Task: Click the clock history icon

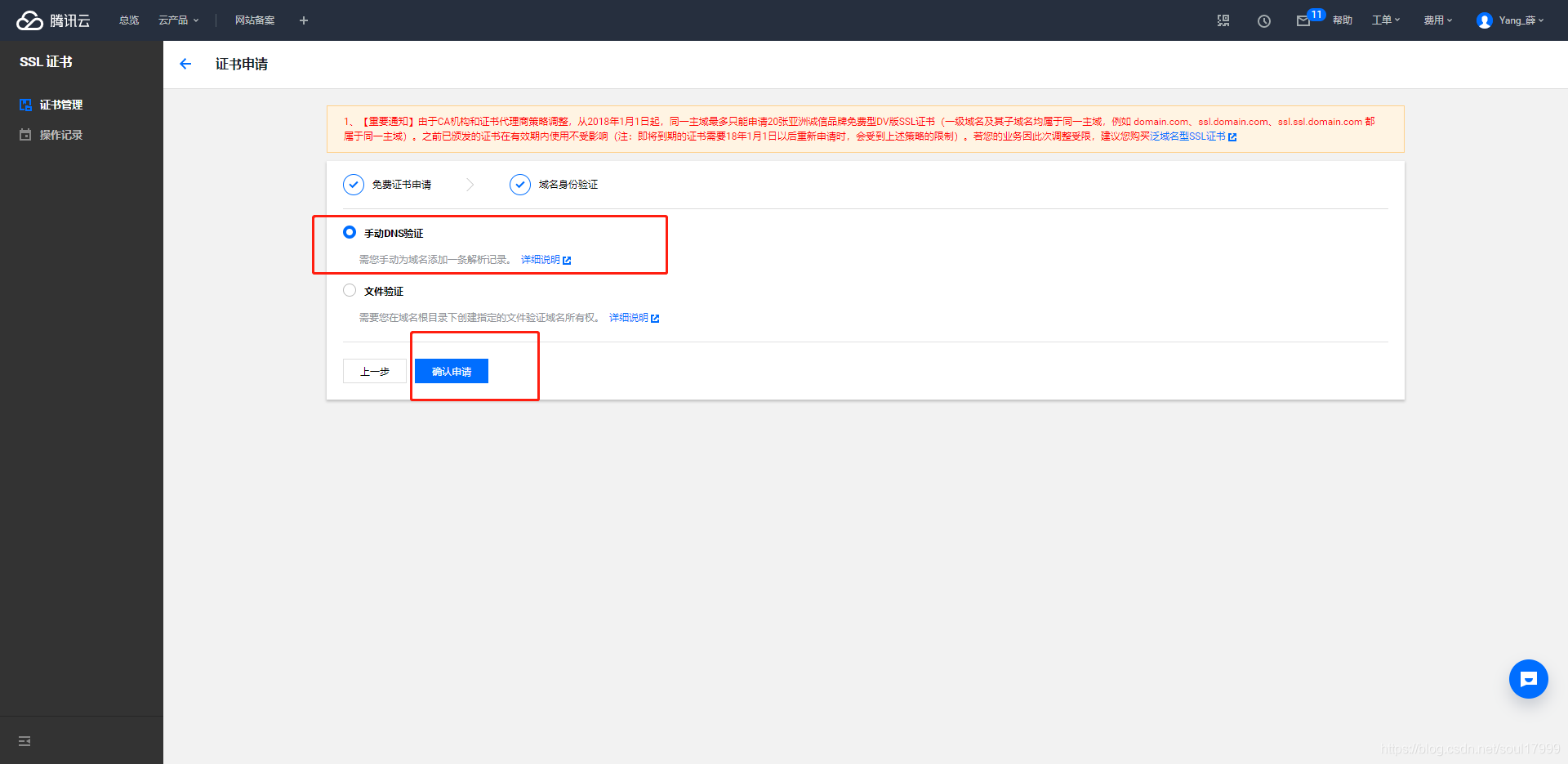Action: click(x=1264, y=21)
